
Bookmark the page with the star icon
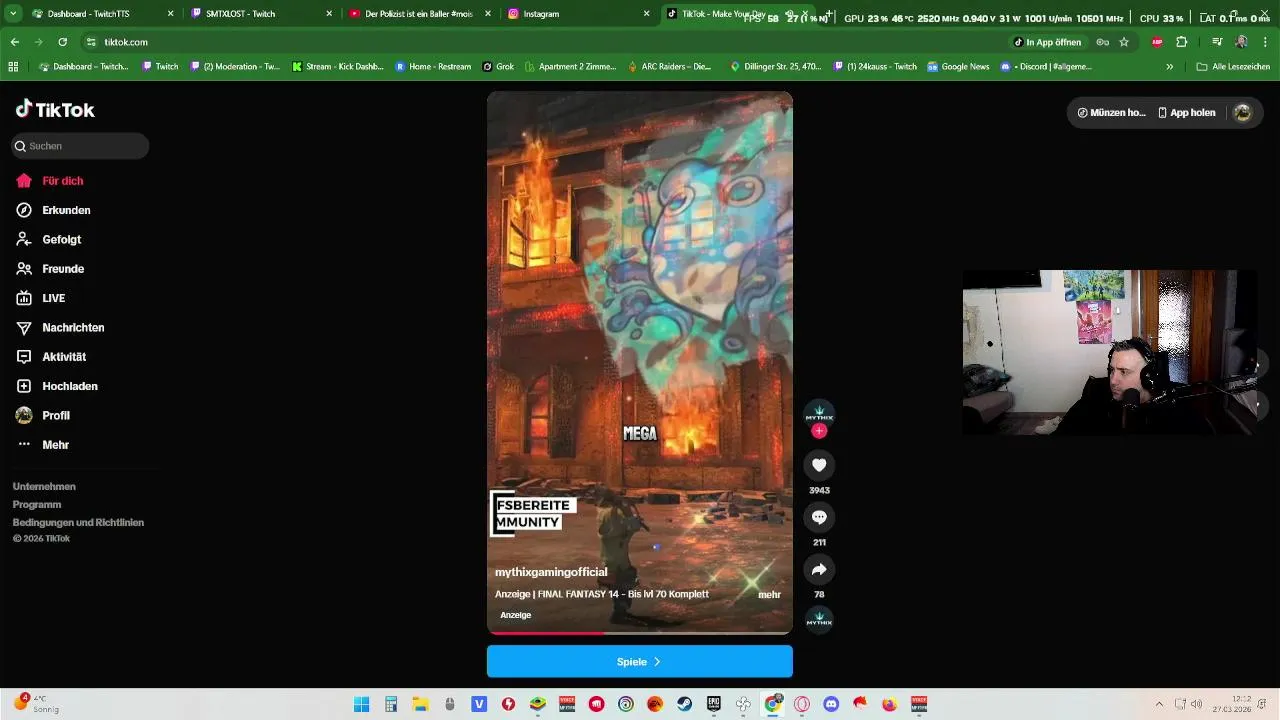1124,42
